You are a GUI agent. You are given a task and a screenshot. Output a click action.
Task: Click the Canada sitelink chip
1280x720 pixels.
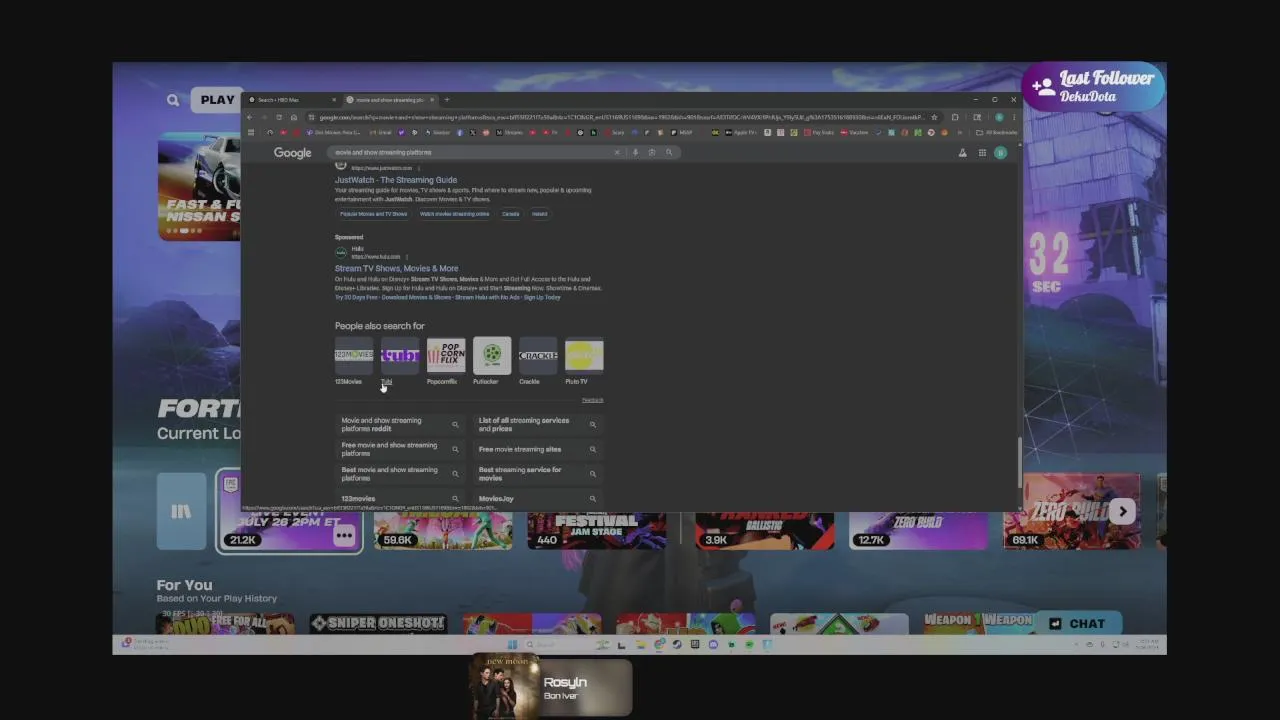(x=511, y=214)
